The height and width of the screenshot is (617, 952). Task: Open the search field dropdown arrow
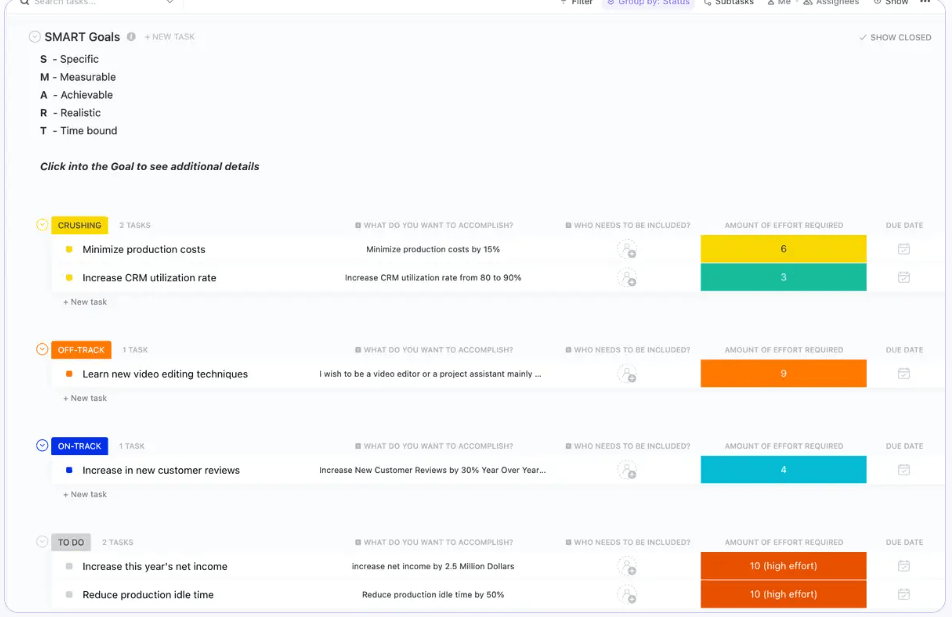click(x=170, y=2)
